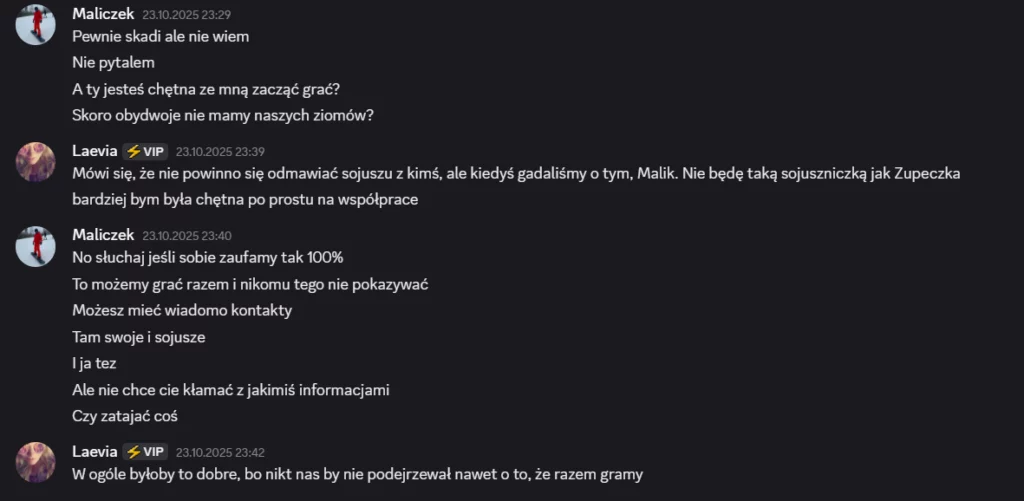Screen dimensions: 1024x501
Task: Click the timestamp 23.10.2025 23:42
Action: [x=220, y=452]
